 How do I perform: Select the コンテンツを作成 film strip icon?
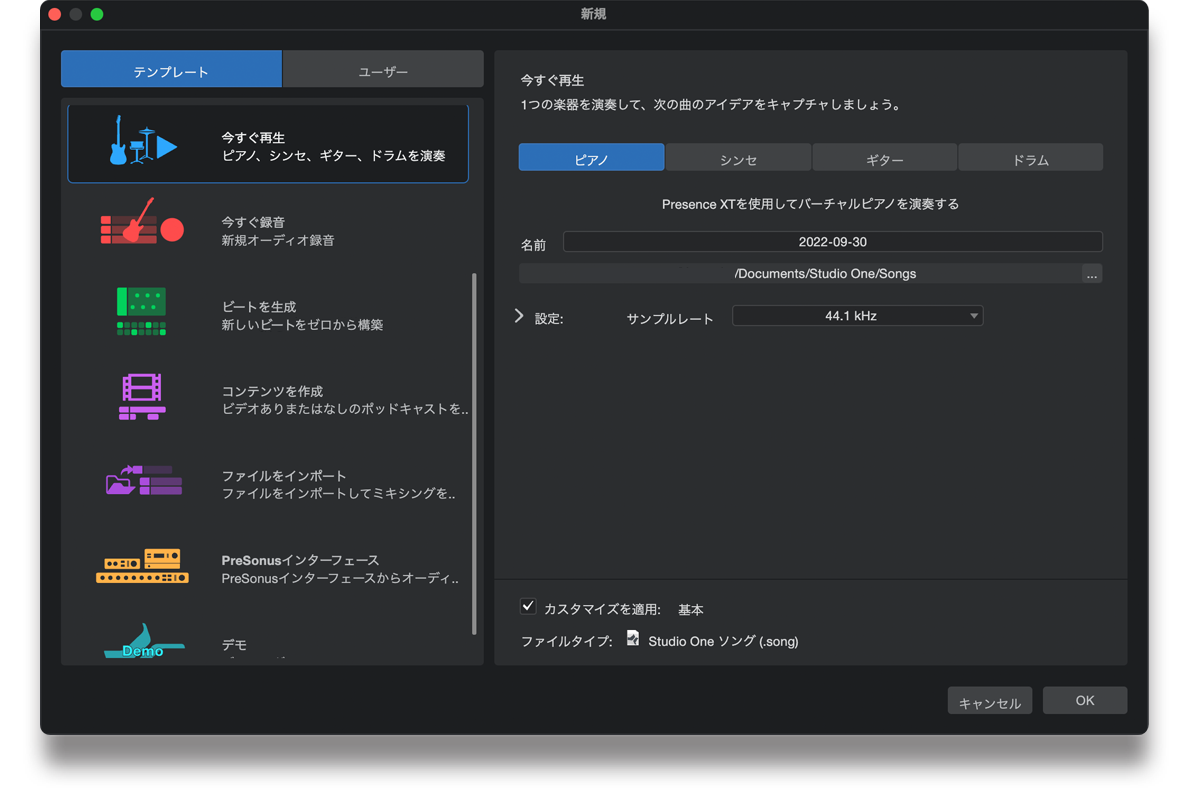click(x=142, y=397)
